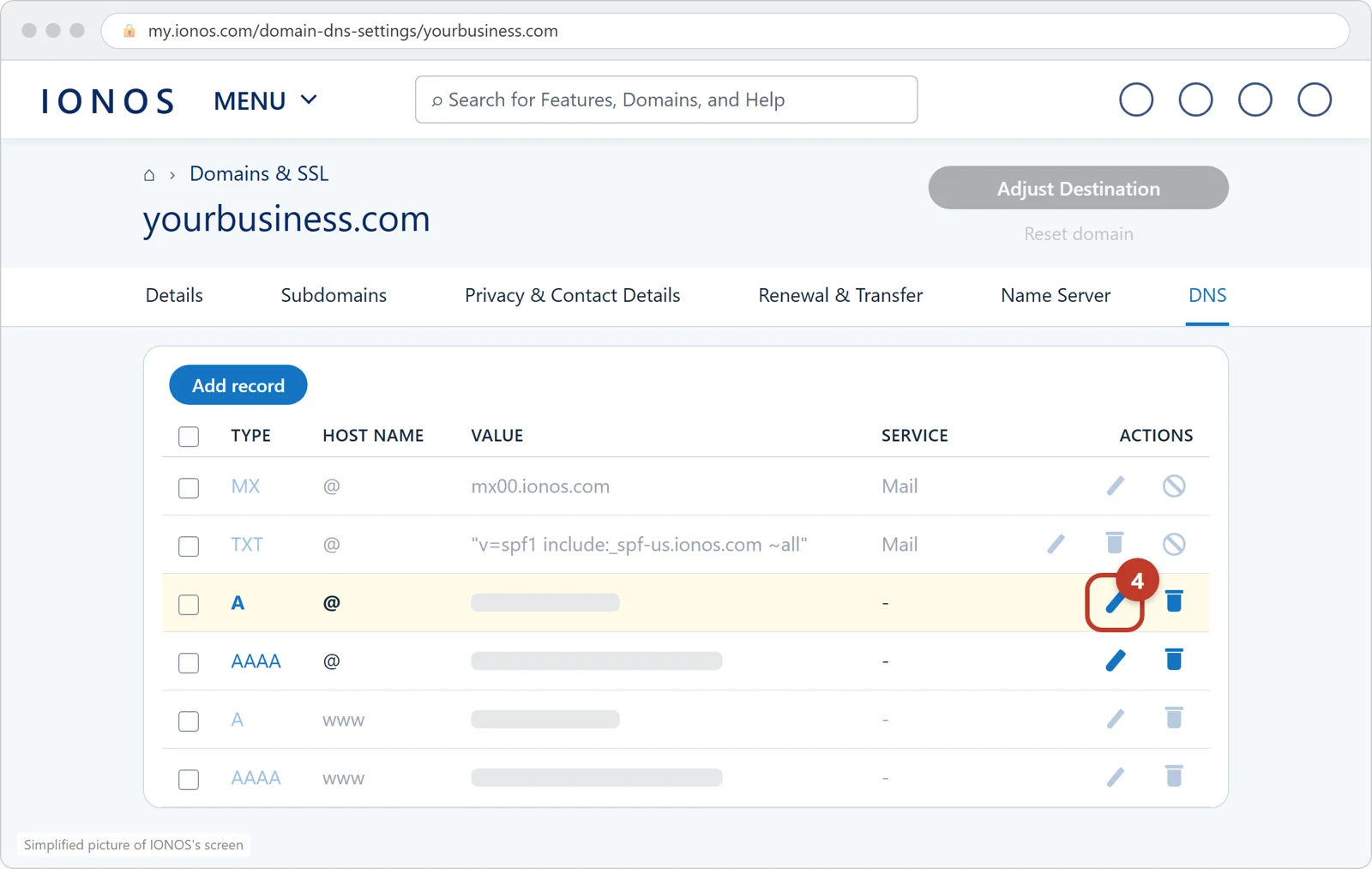
Task: Edit the AAAA record for host www
Action: click(x=1115, y=777)
